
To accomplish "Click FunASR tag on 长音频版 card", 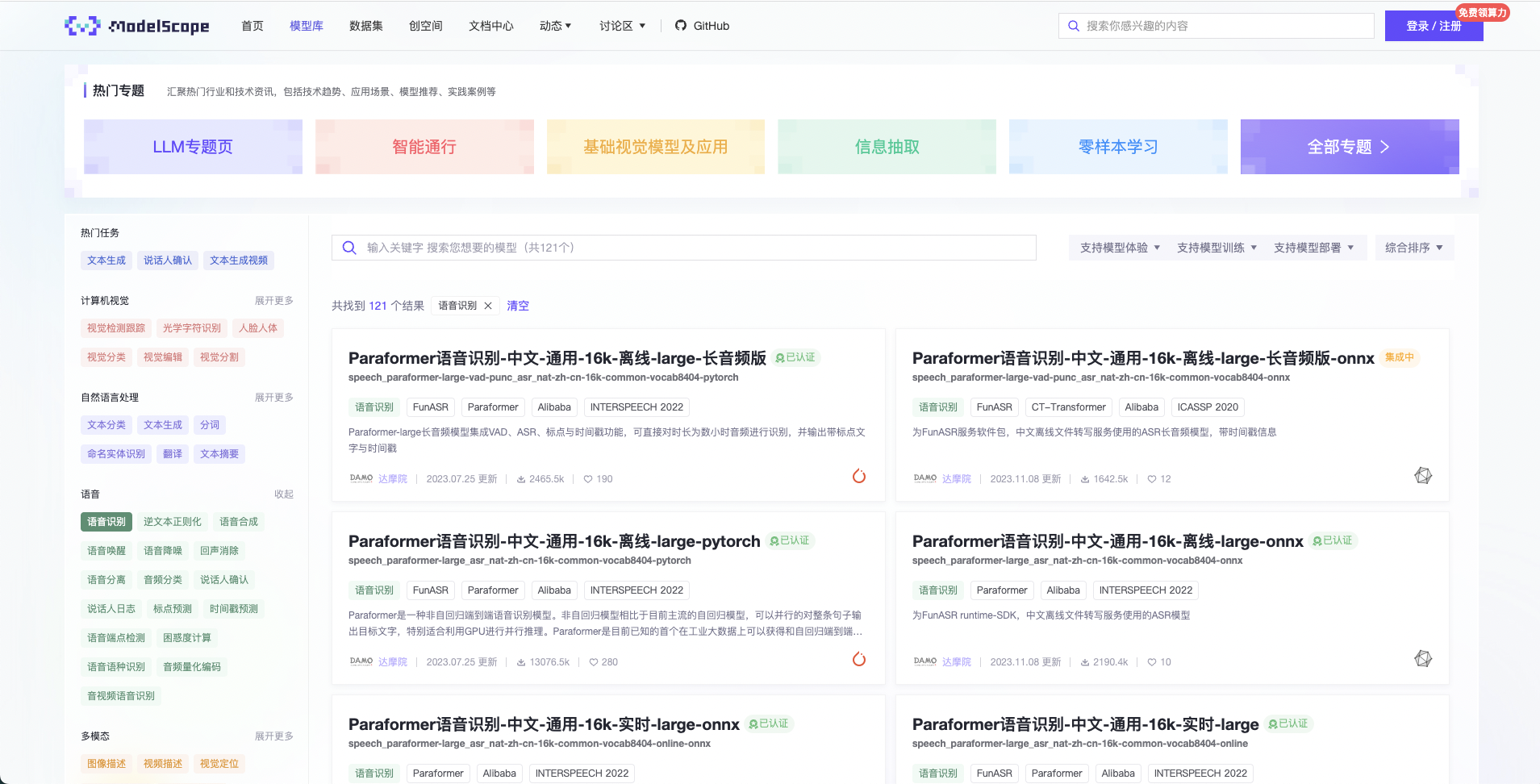I will coord(431,407).
